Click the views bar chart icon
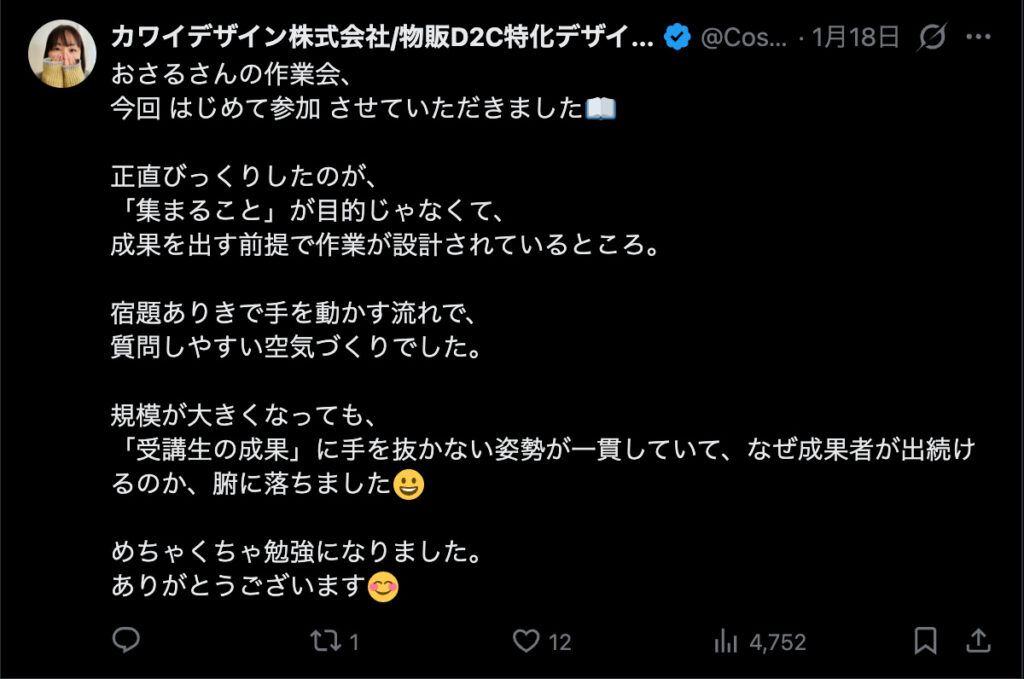Screen dimensions: 1024x679 pos(725,641)
